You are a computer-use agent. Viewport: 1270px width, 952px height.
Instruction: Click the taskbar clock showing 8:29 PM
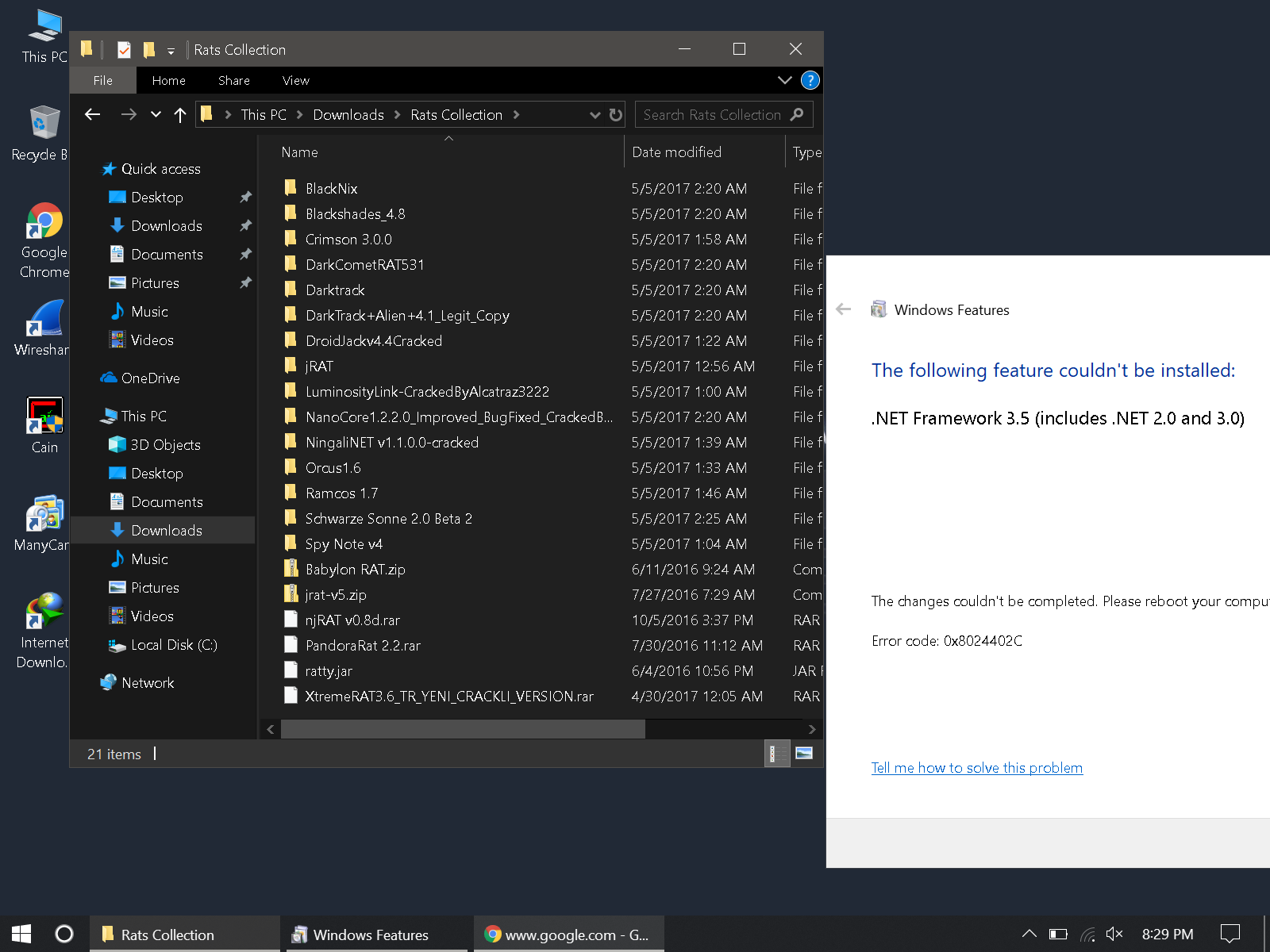pos(1168,935)
